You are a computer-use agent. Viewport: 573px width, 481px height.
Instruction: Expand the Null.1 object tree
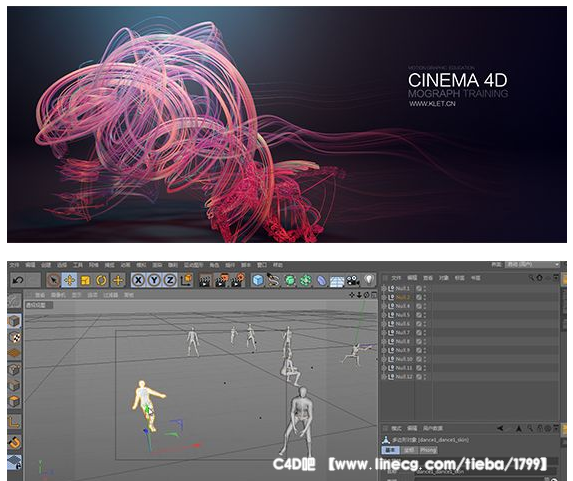coord(384,288)
